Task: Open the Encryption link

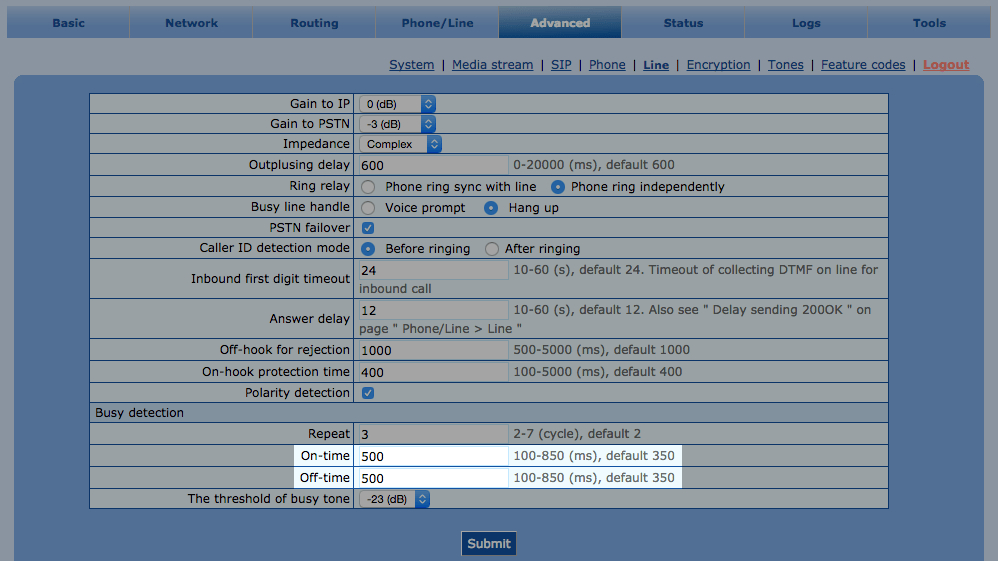Action: [718, 65]
